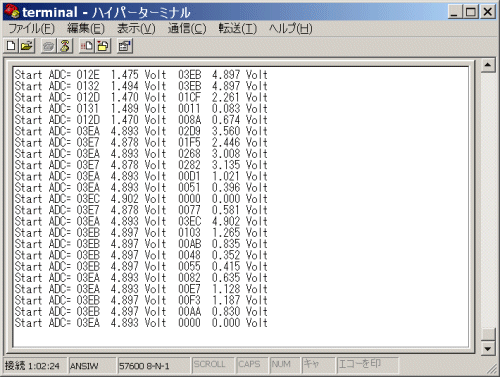500x377 pixels.
Task: Open the ヘルプ(H) menu
Action: click(x=291, y=28)
